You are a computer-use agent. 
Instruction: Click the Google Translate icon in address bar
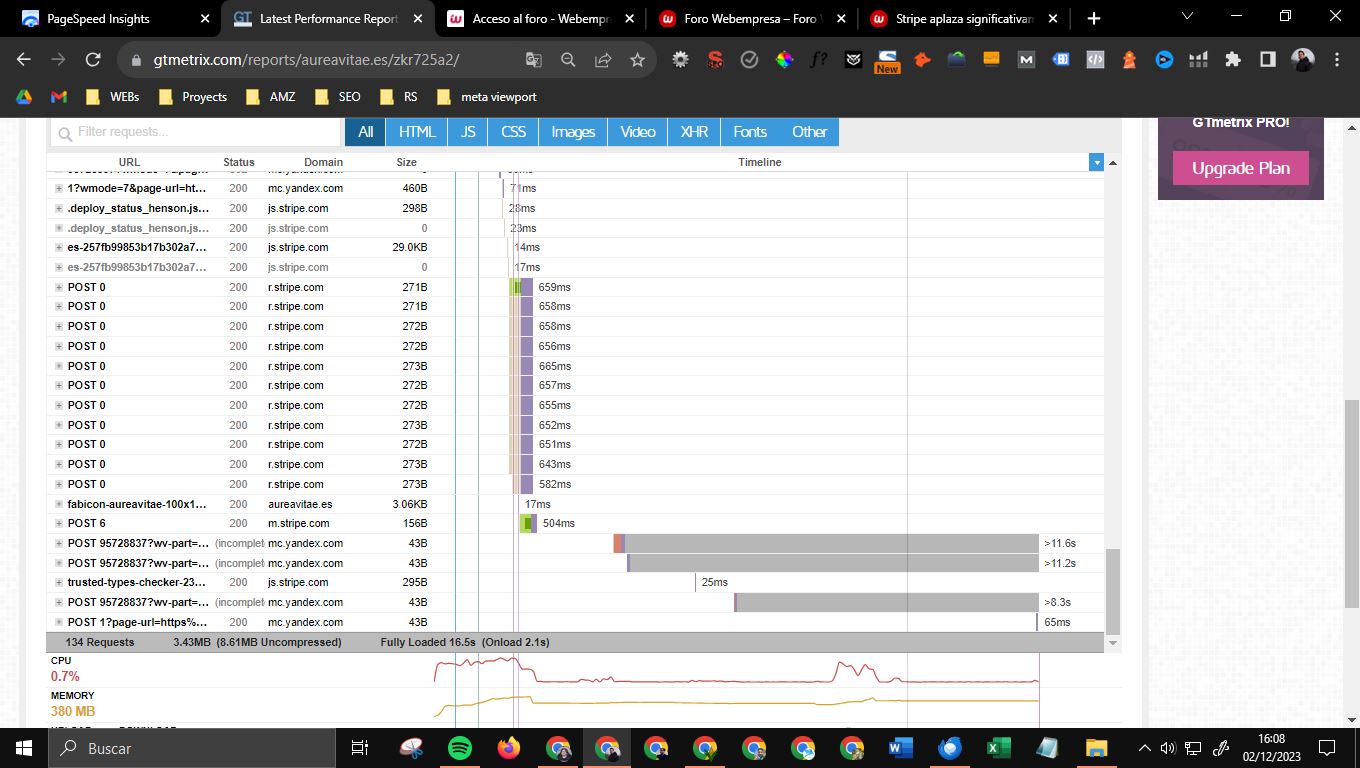click(x=533, y=60)
